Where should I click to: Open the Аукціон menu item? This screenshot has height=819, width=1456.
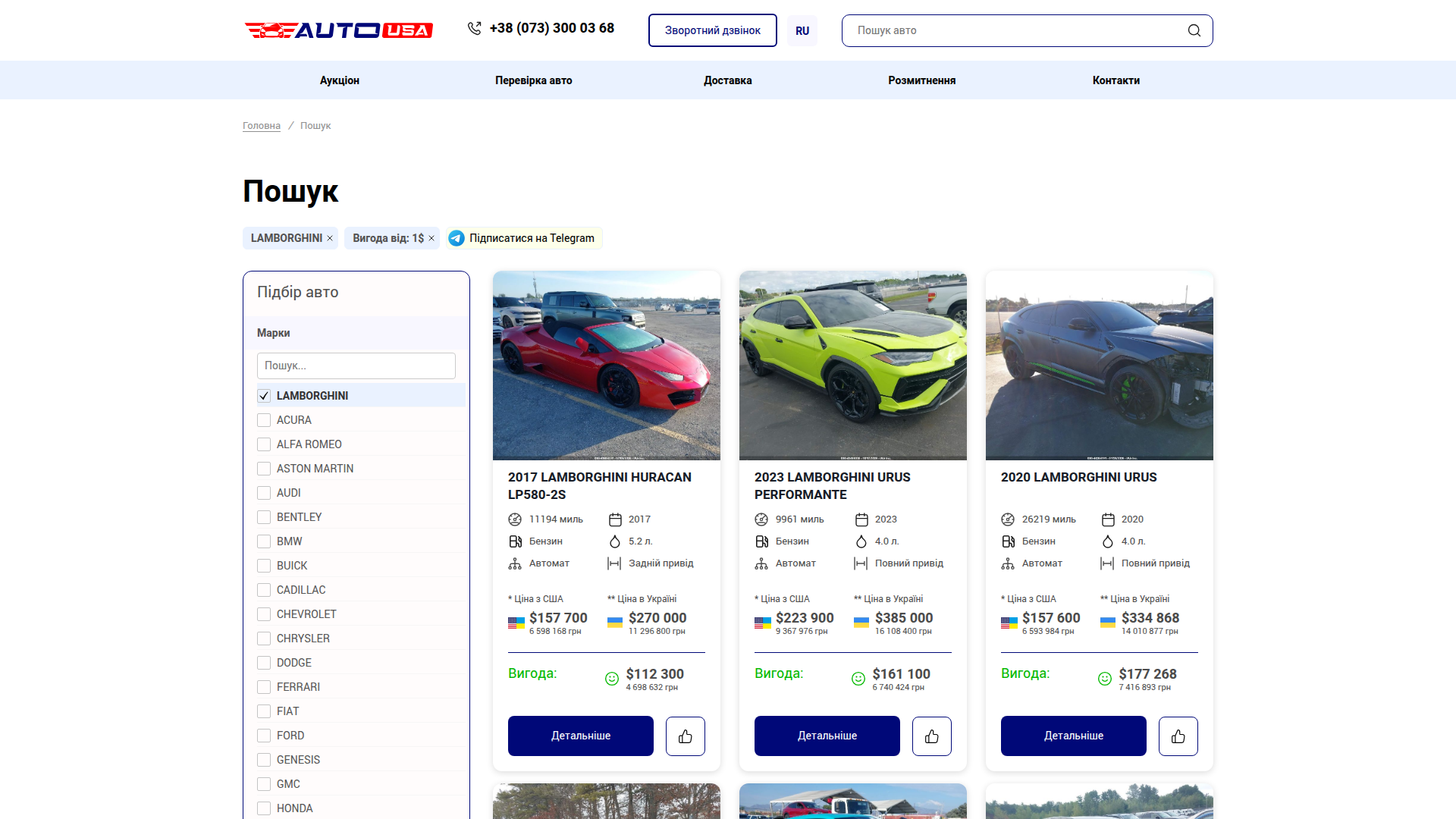point(340,80)
